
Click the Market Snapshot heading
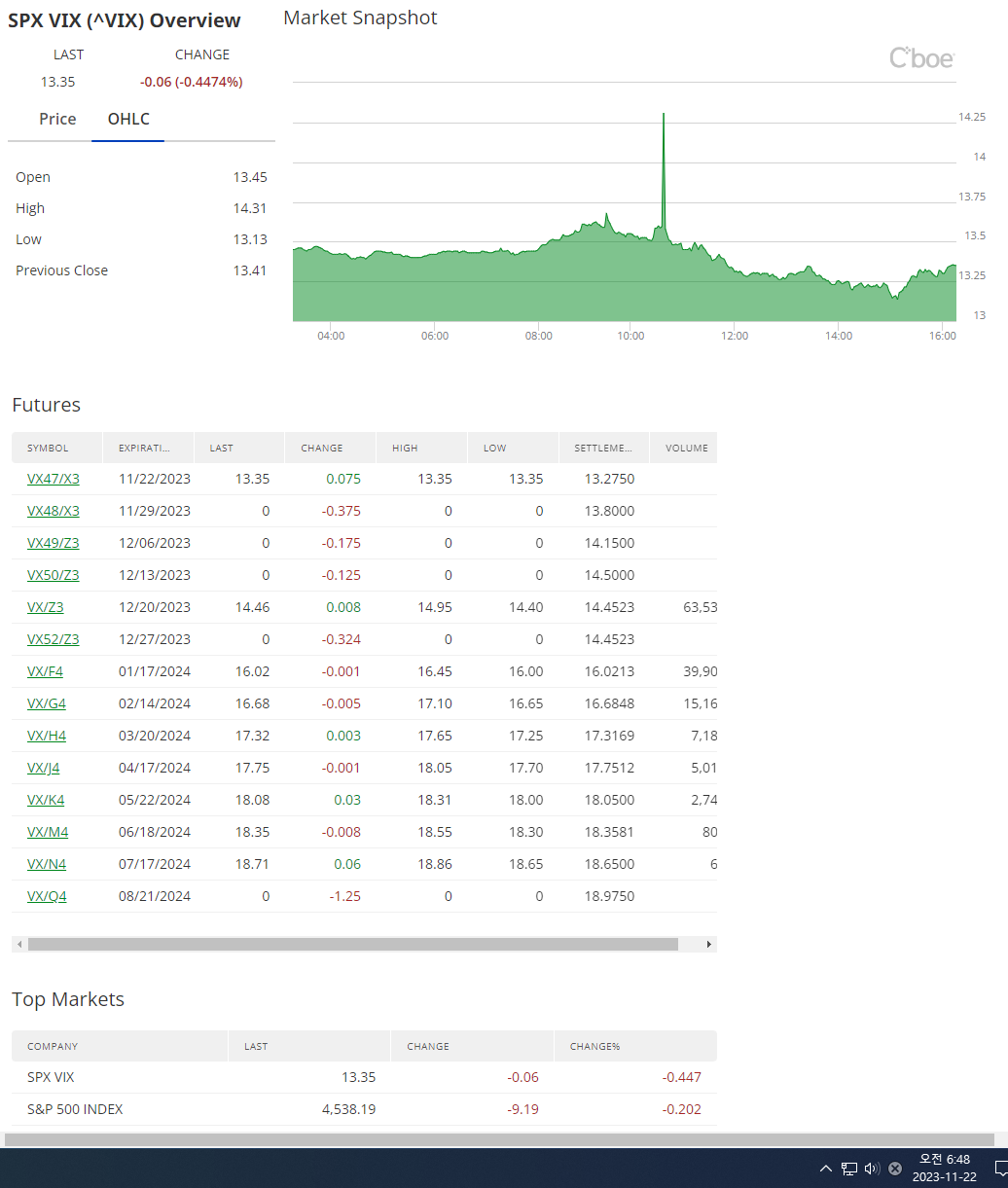point(360,18)
